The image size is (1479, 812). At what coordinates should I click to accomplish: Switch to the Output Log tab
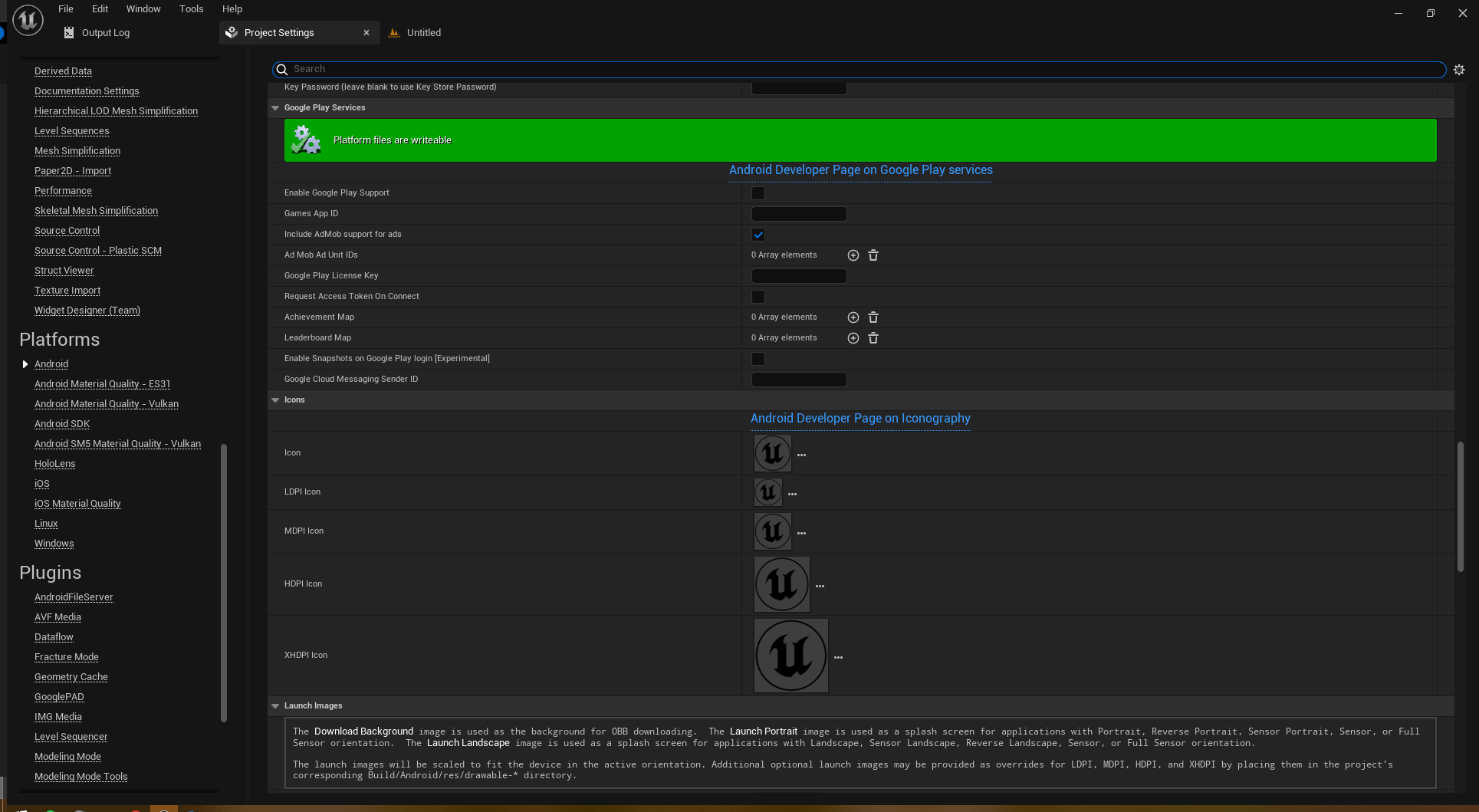[x=106, y=33]
